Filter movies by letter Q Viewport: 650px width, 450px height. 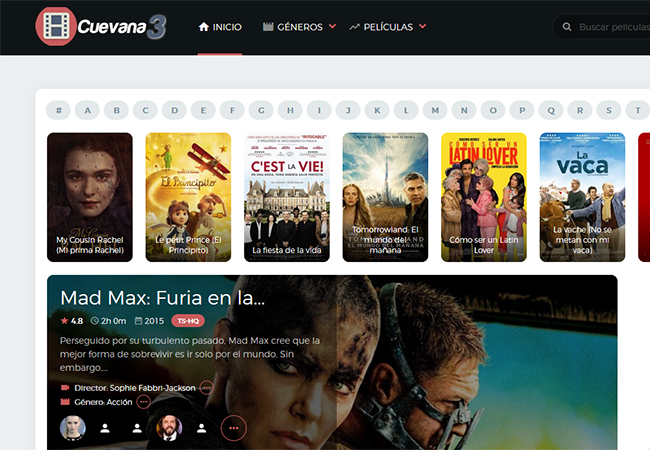click(x=551, y=110)
